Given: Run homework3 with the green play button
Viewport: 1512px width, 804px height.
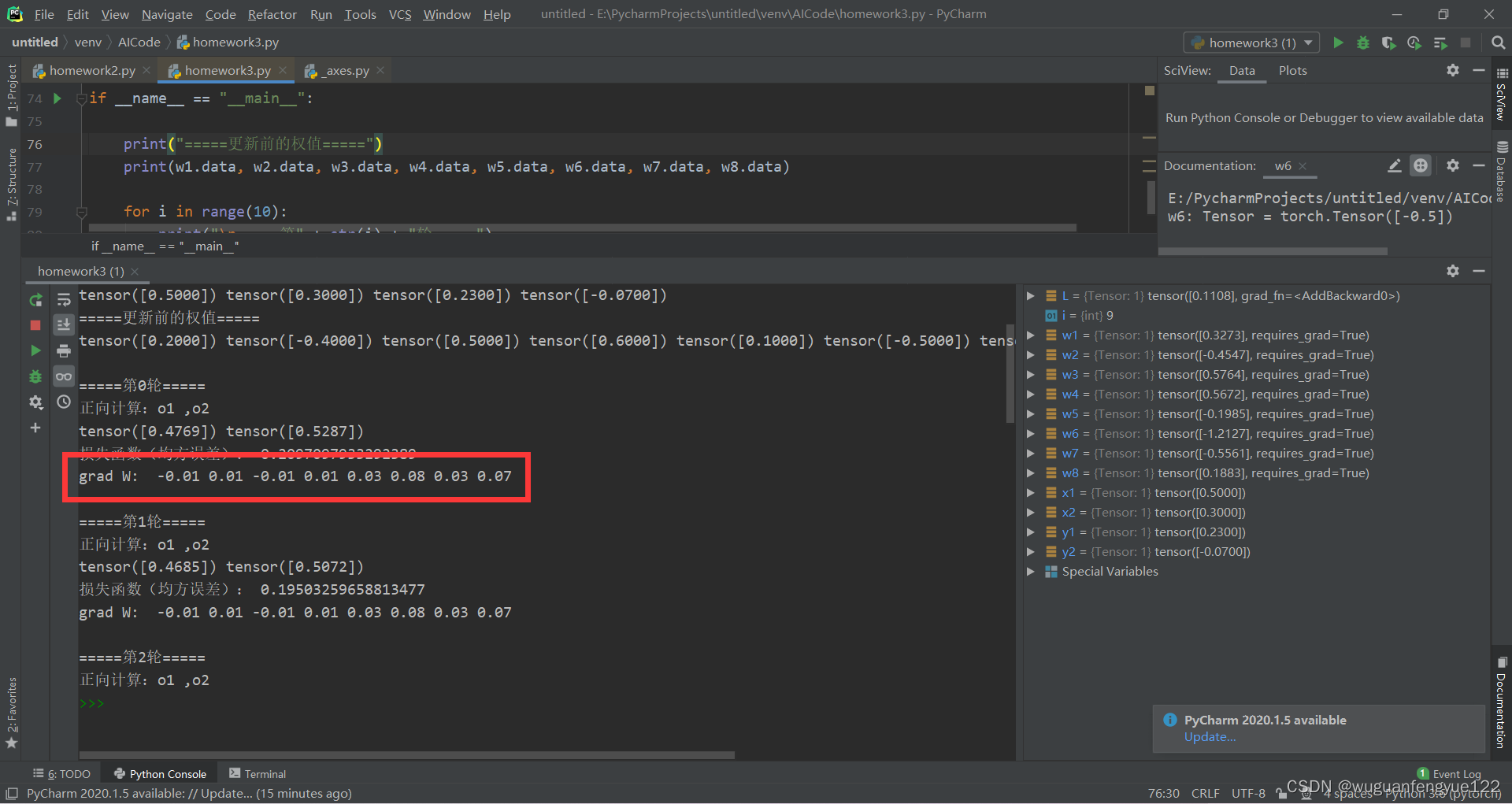Looking at the screenshot, I should pyautogui.click(x=1338, y=43).
